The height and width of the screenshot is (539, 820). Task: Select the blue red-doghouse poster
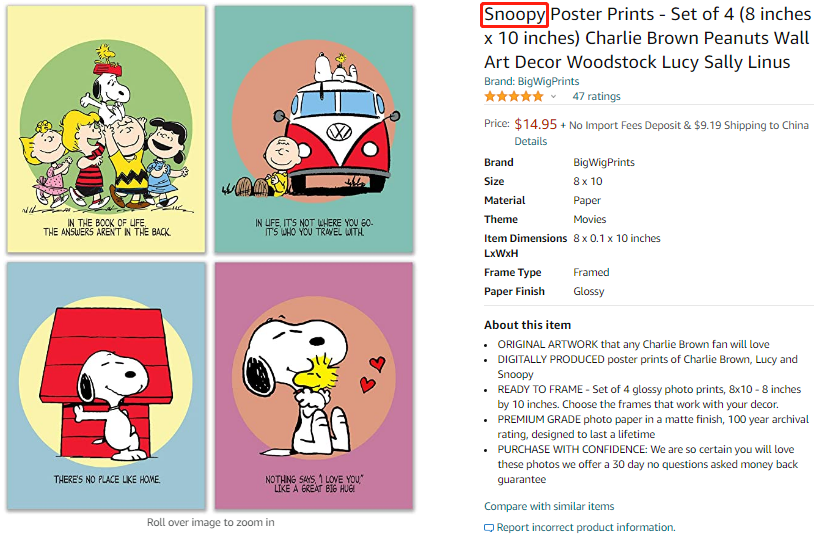(107, 385)
